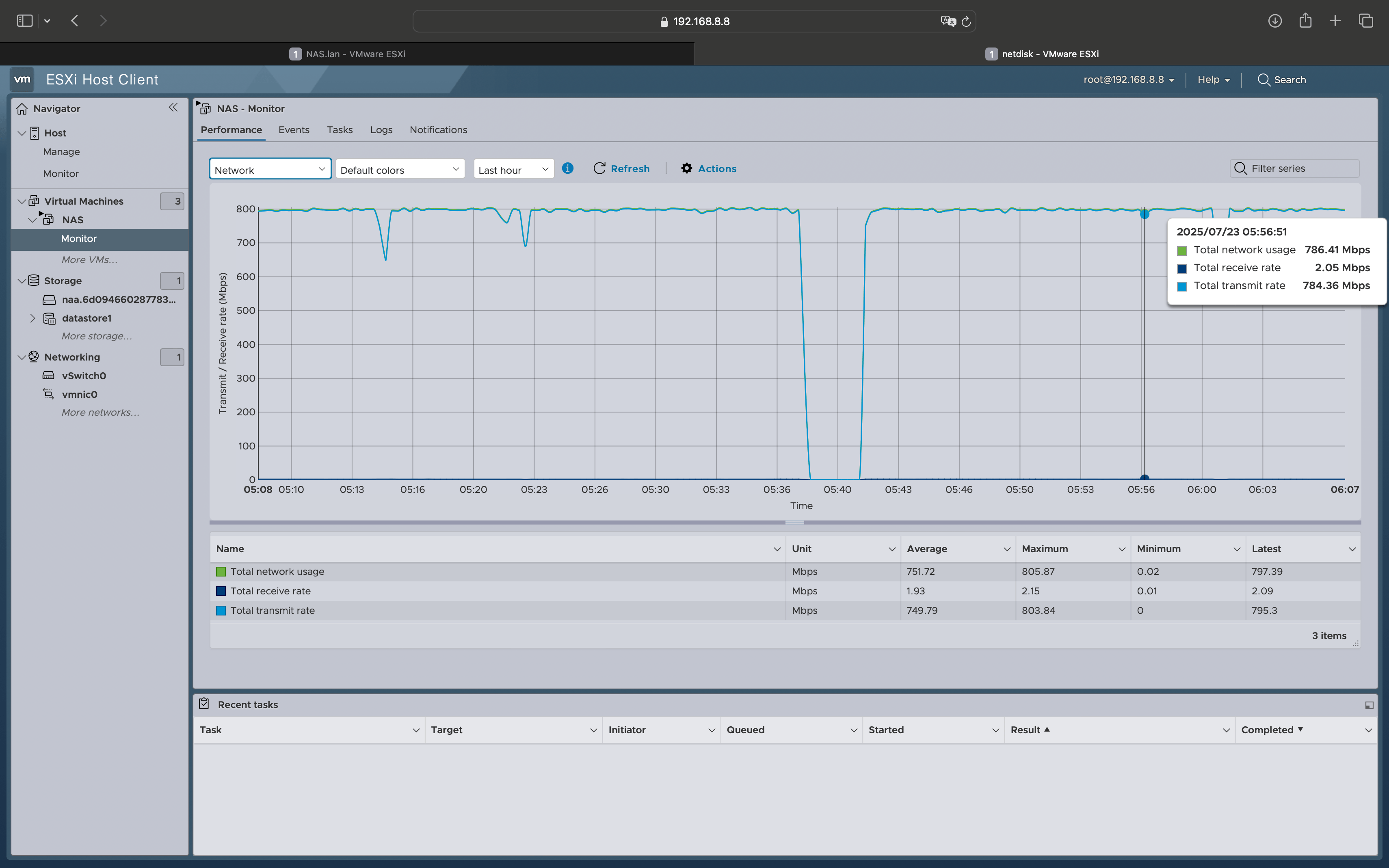Collapse the Networking tree section
Screen dimensions: 1389x868
coord(22,357)
